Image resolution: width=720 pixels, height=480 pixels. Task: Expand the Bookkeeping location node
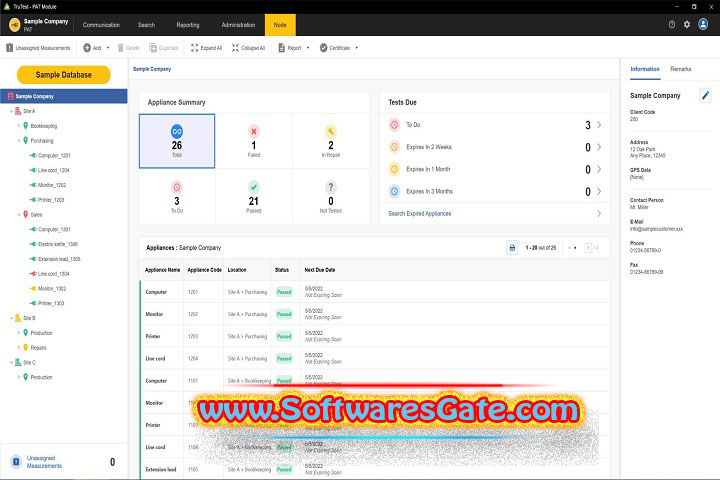coord(19,126)
